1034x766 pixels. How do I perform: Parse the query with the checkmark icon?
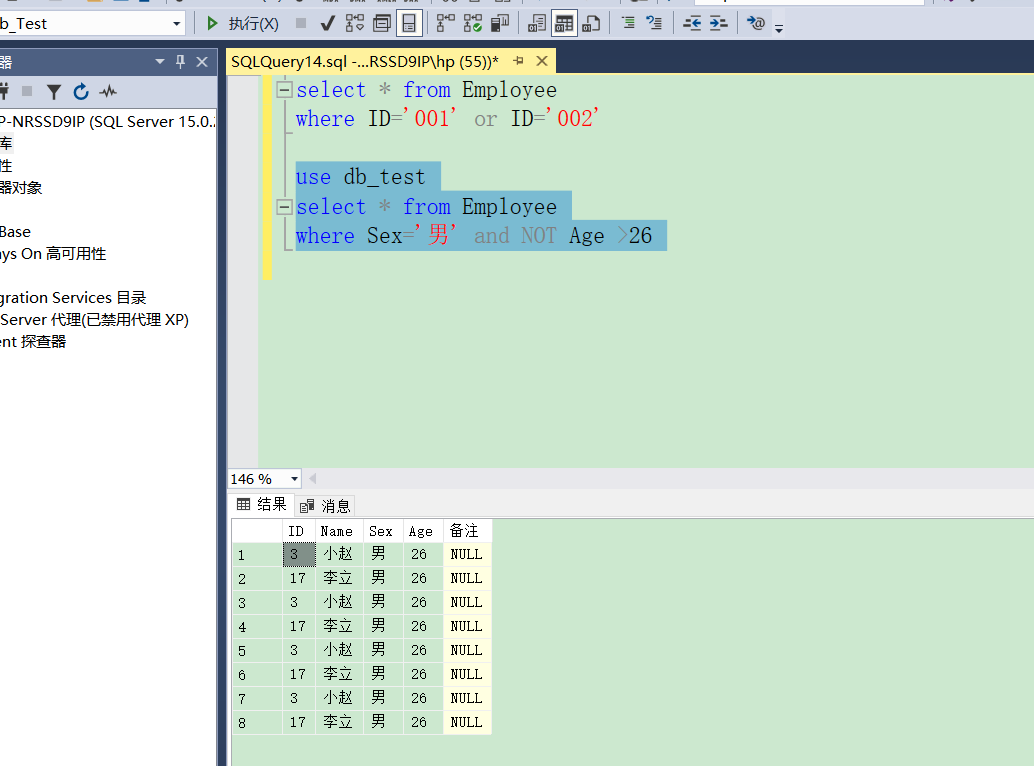pyautogui.click(x=327, y=24)
